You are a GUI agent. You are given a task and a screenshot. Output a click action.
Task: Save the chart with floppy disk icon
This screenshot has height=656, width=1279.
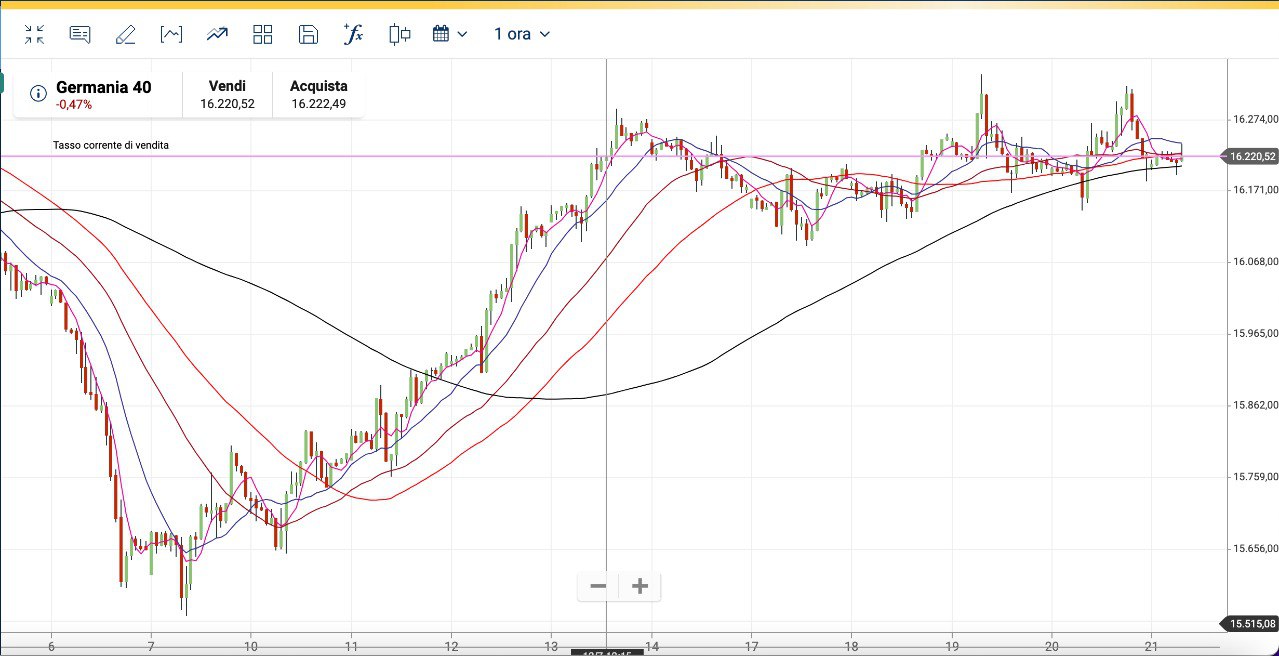(x=308, y=34)
